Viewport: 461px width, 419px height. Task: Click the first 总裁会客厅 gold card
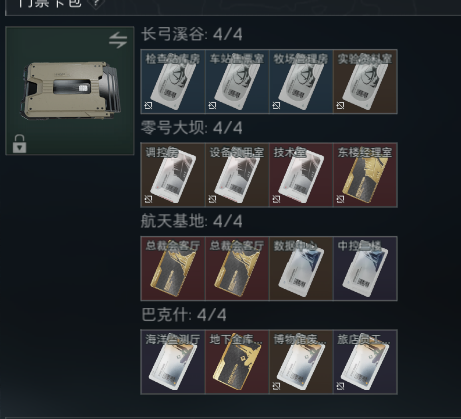(173, 269)
